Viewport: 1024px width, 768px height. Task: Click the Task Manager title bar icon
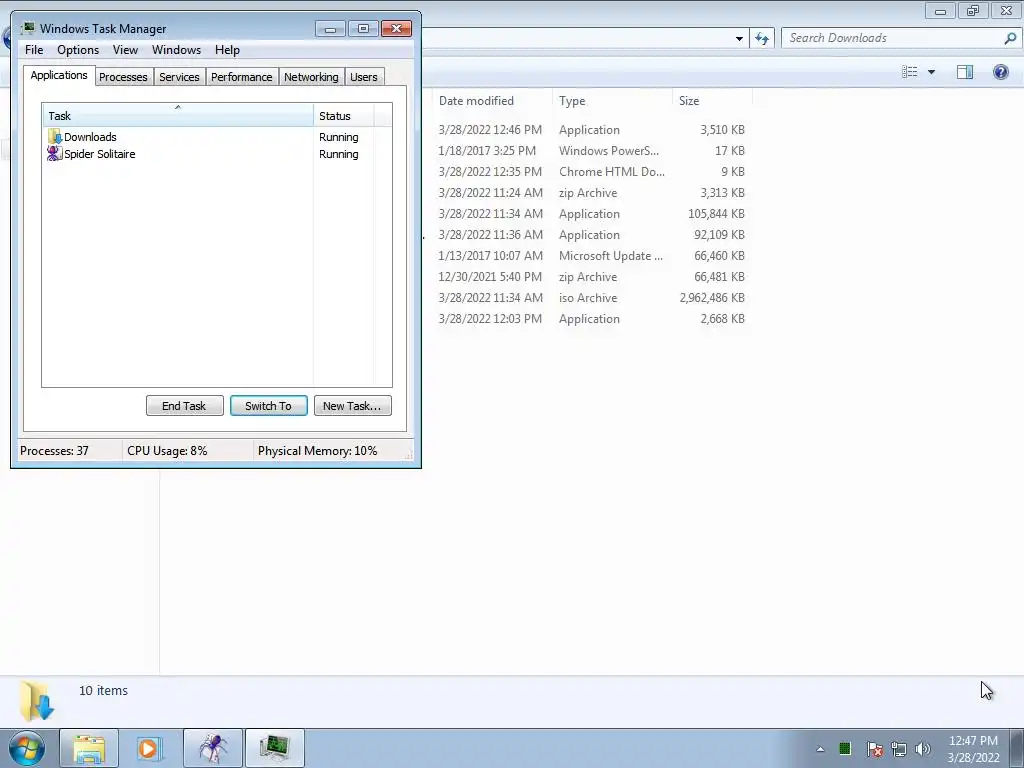pos(28,28)
